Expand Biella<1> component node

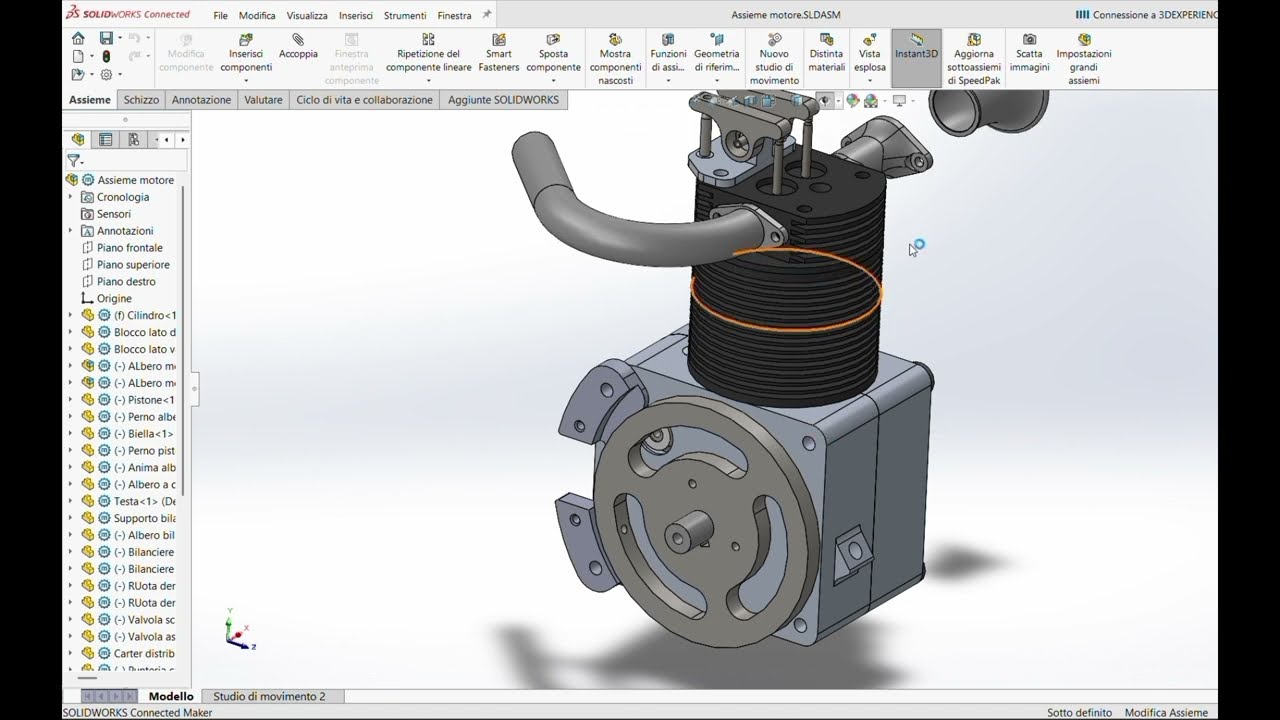[70, 434]
